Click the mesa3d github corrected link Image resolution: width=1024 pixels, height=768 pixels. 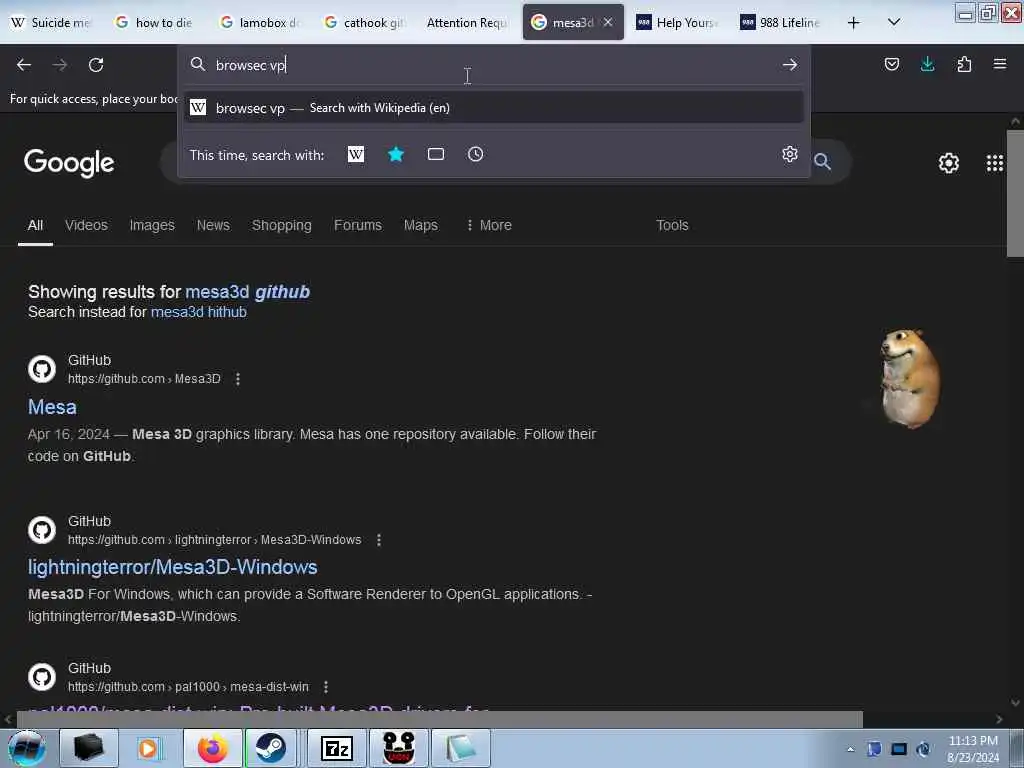point(248,292)
